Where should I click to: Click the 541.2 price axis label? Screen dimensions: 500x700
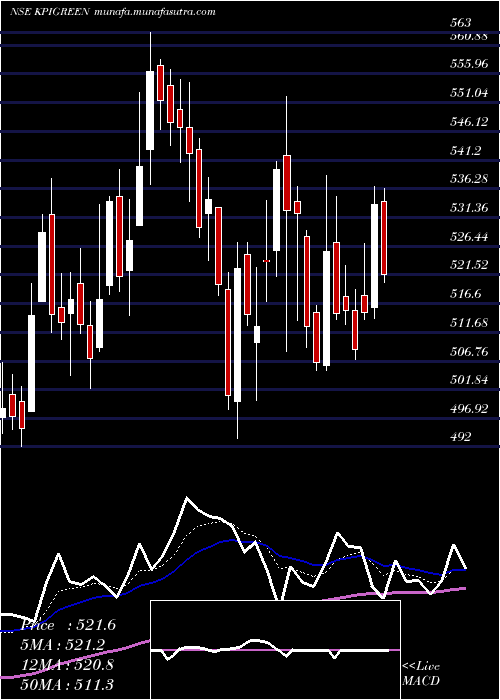(466, 151)
